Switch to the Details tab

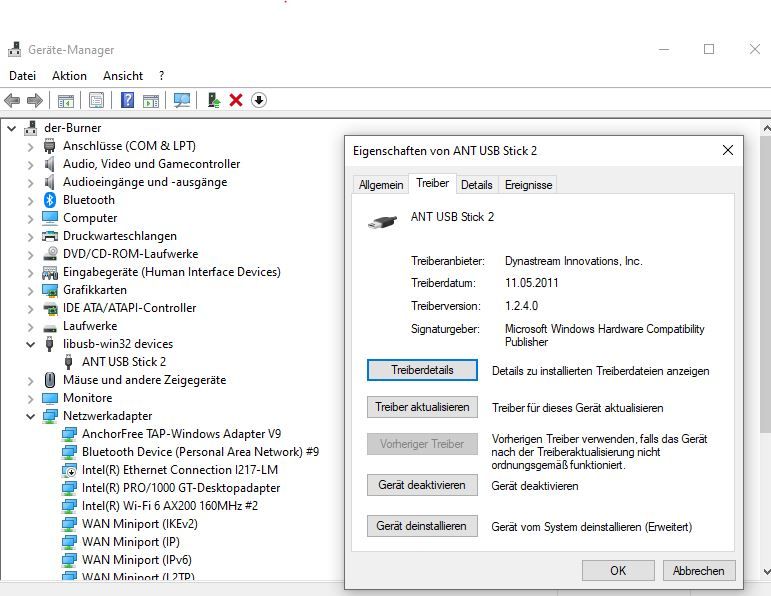pyautogui.click(x=476, y=185)
